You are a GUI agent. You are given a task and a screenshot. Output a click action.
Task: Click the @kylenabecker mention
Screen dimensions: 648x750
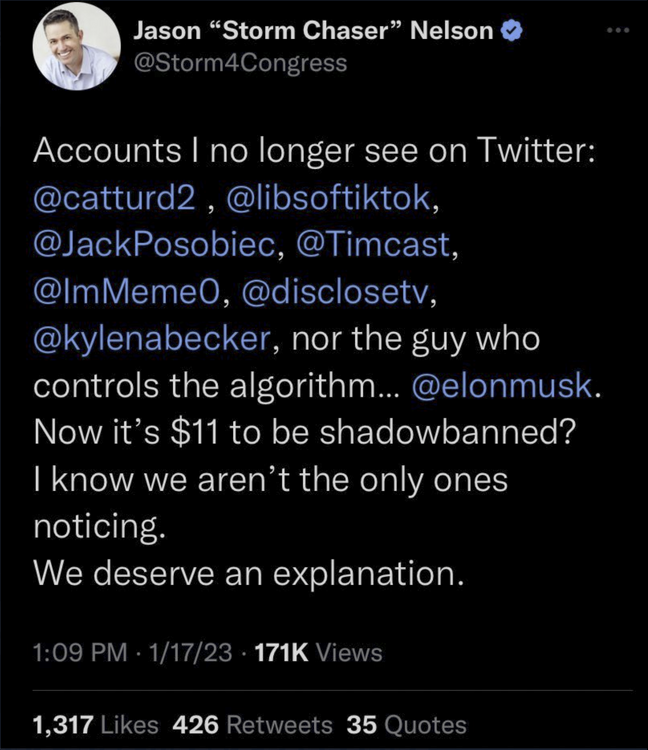[x=149, y=340]
